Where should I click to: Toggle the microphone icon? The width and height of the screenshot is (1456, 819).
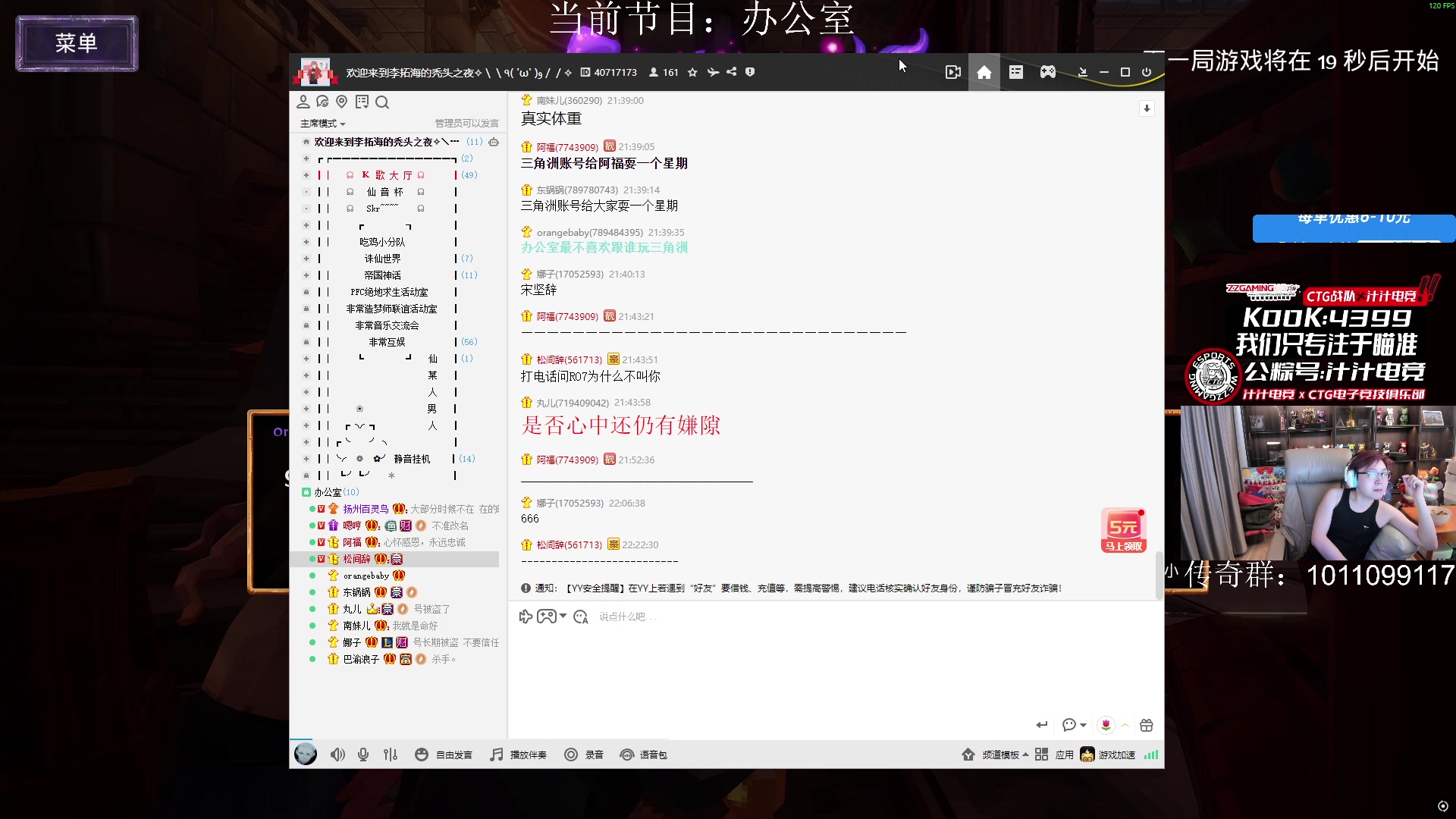363,755
